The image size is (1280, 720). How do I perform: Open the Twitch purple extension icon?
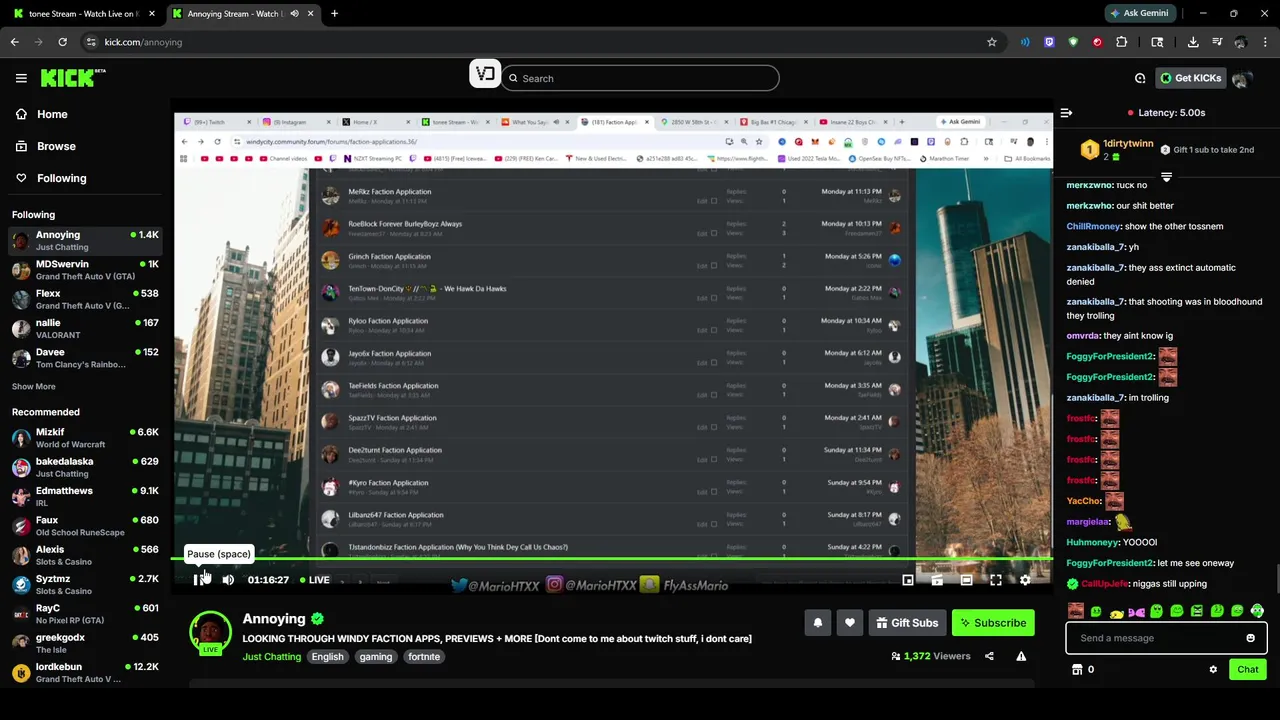click(x=1049, y=42)
